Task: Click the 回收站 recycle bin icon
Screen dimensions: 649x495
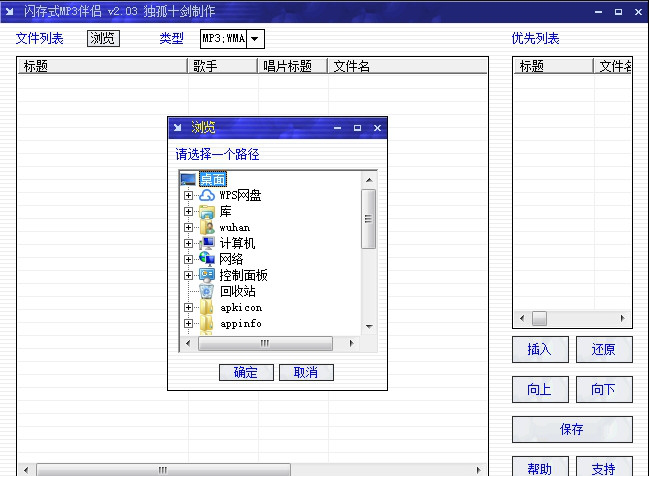Action: tap(207, 291)
